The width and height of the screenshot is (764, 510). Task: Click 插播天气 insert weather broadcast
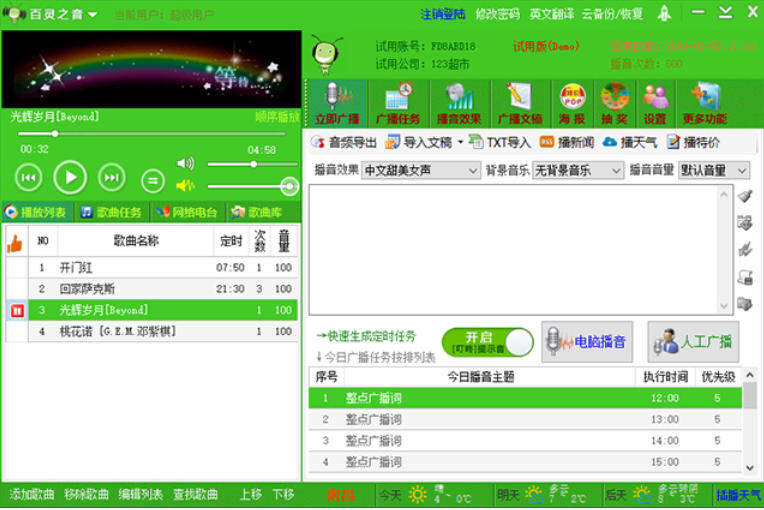point(738,495)
